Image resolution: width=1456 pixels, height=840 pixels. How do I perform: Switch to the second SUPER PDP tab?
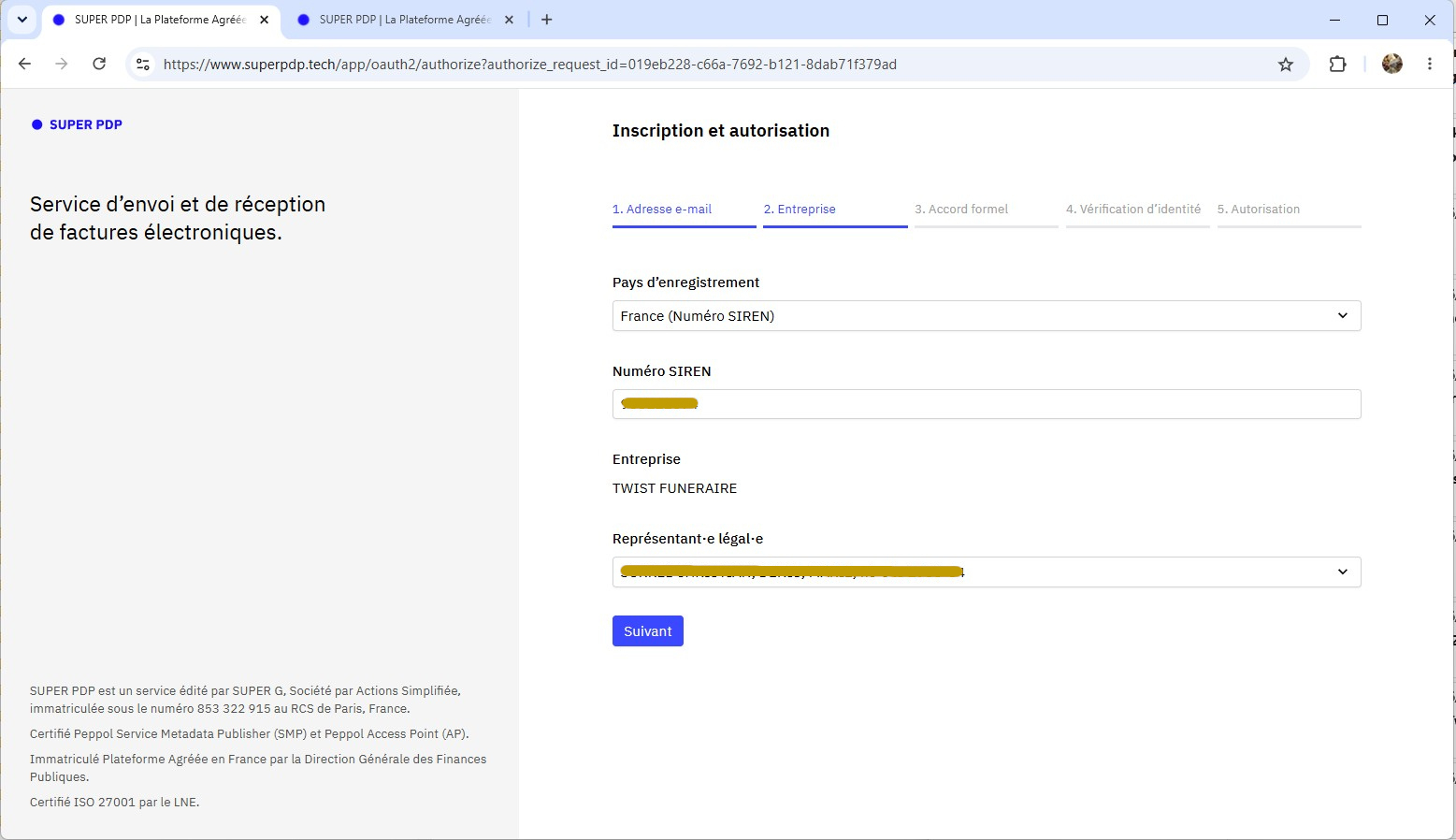(403, 20)
